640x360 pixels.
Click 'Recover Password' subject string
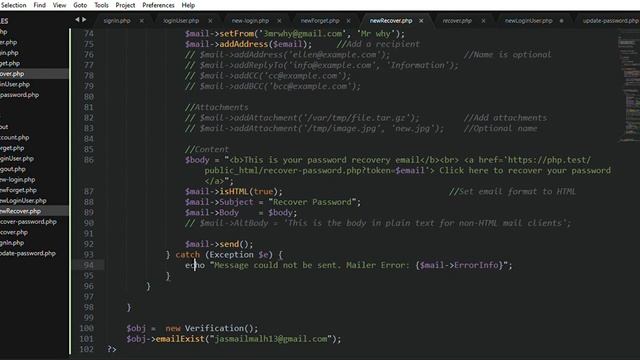(312, 202)
